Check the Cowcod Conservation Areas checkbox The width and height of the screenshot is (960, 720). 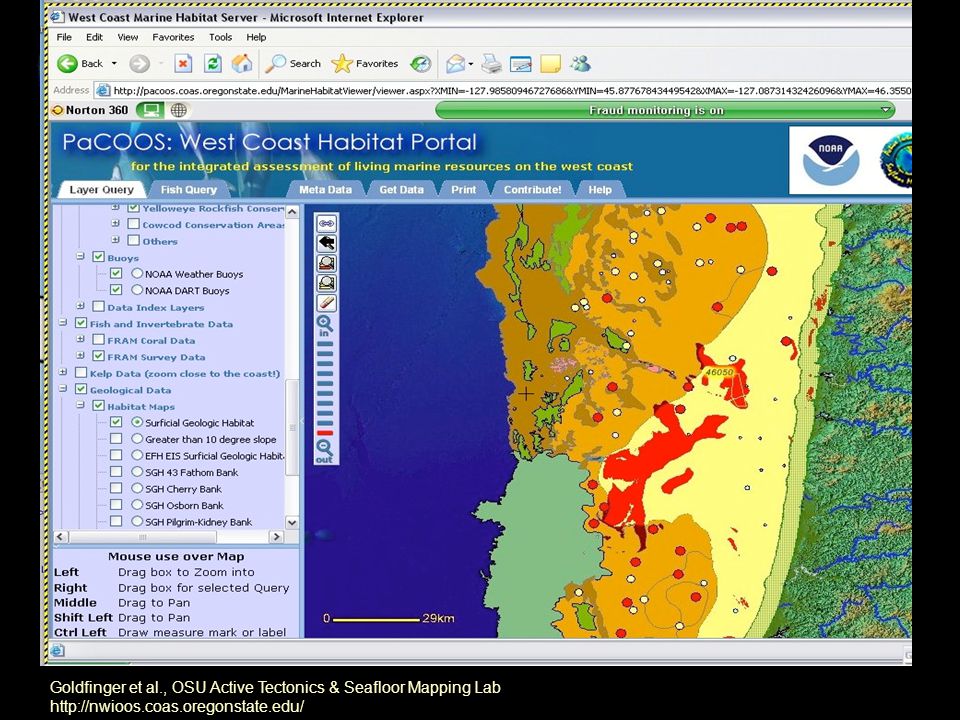133,224
